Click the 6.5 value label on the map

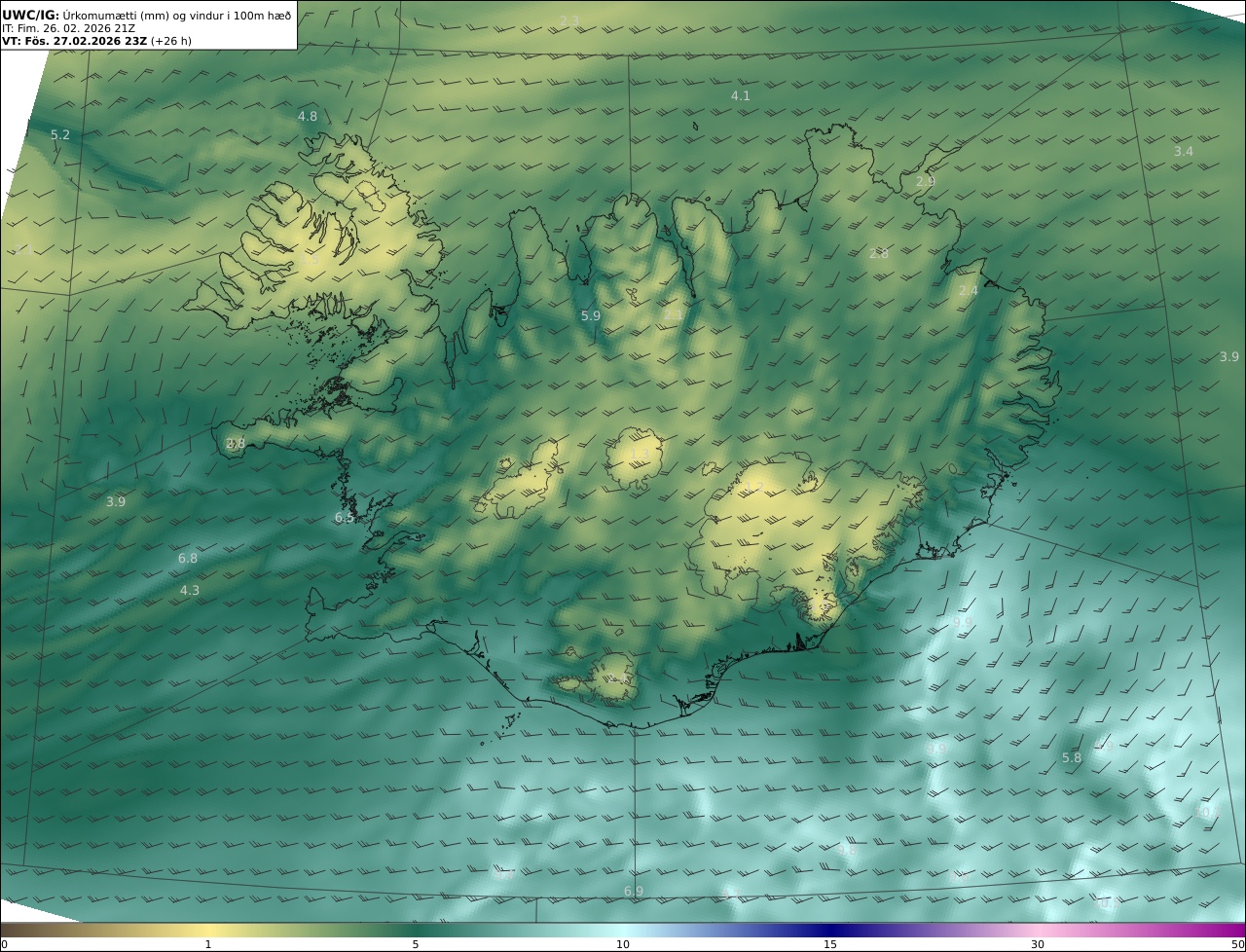[345, 518]
